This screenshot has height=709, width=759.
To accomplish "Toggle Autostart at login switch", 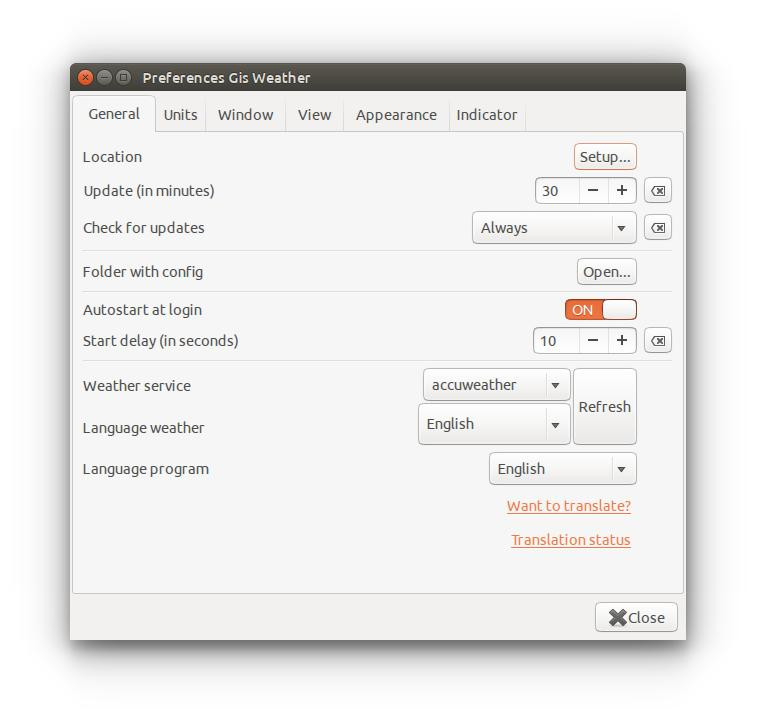I will [x=600, y=310].
